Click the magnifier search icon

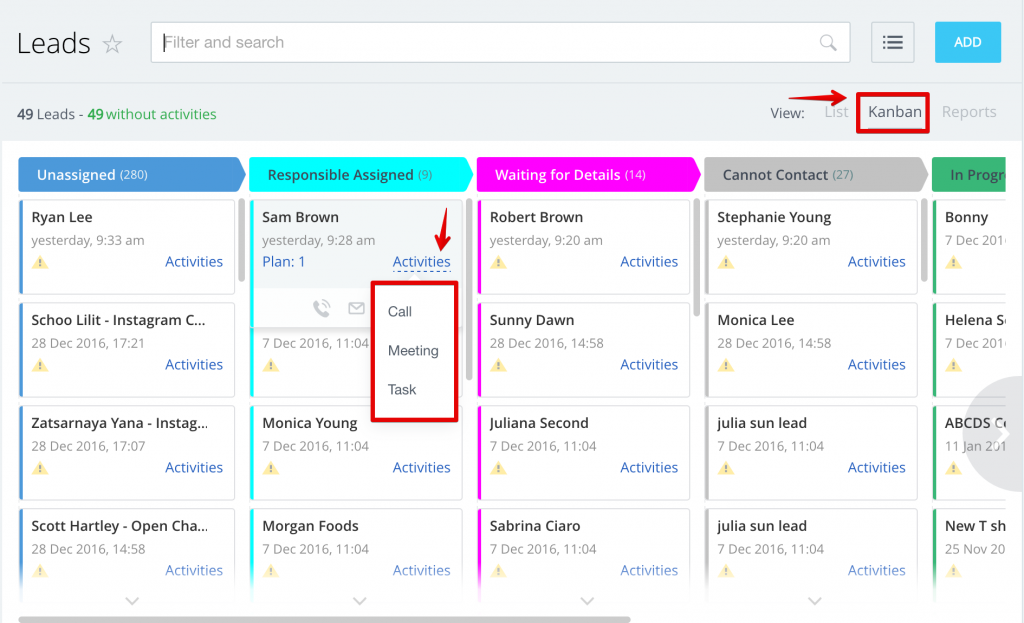[828, 42]
